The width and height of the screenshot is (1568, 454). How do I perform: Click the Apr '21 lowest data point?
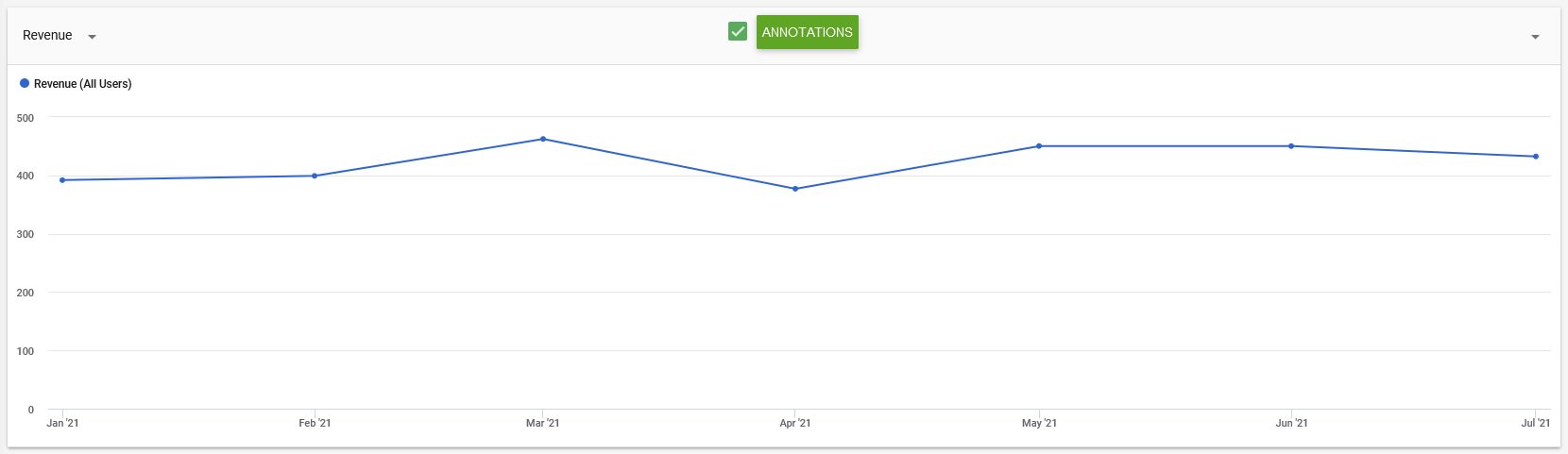pos(795,189)
